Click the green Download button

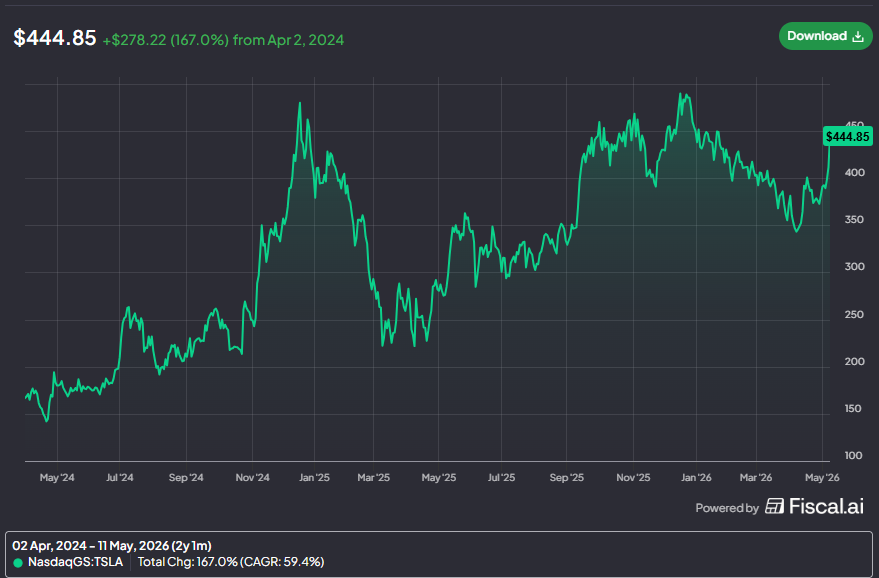tap(825, 36)
